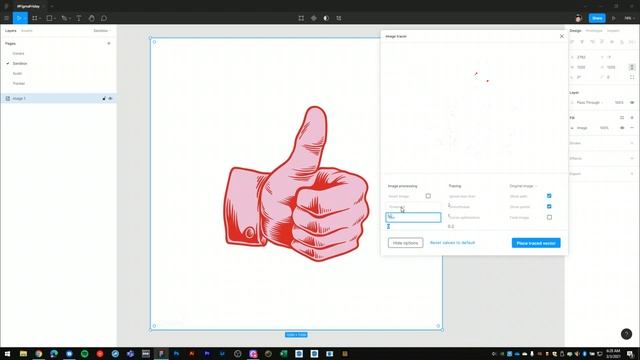This screenshot has height=360, width=640.
Task: Switch to the Prototype tab
Action: click(x=594, y=31)
